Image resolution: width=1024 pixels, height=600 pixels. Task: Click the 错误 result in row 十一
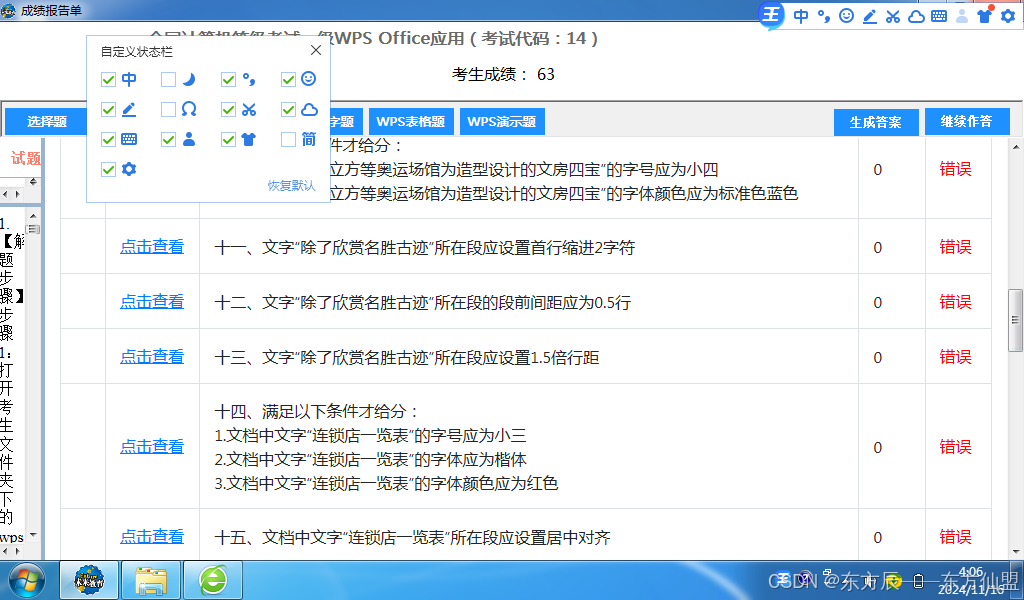click(x=955, y=247)
